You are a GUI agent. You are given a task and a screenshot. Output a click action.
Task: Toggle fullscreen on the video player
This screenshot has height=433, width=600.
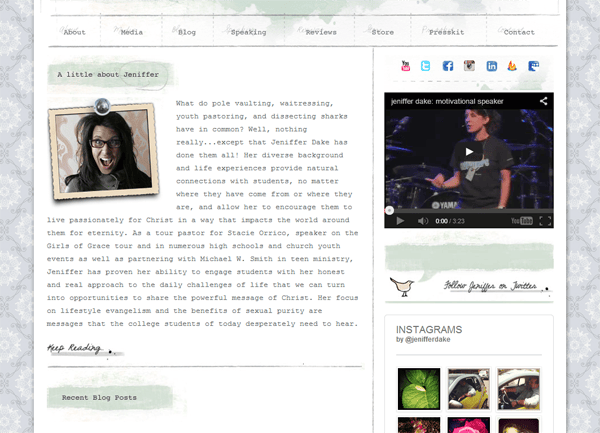coord(545,220)
